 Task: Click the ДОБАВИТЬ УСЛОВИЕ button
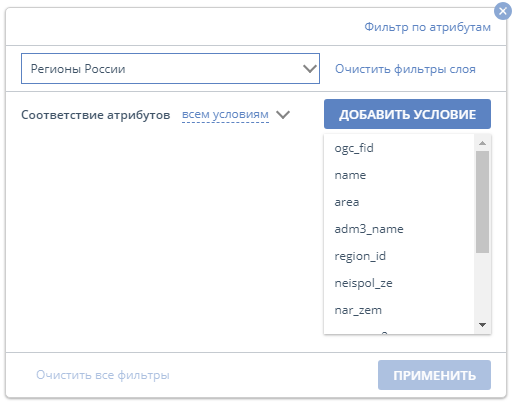(x=407, y=114)
